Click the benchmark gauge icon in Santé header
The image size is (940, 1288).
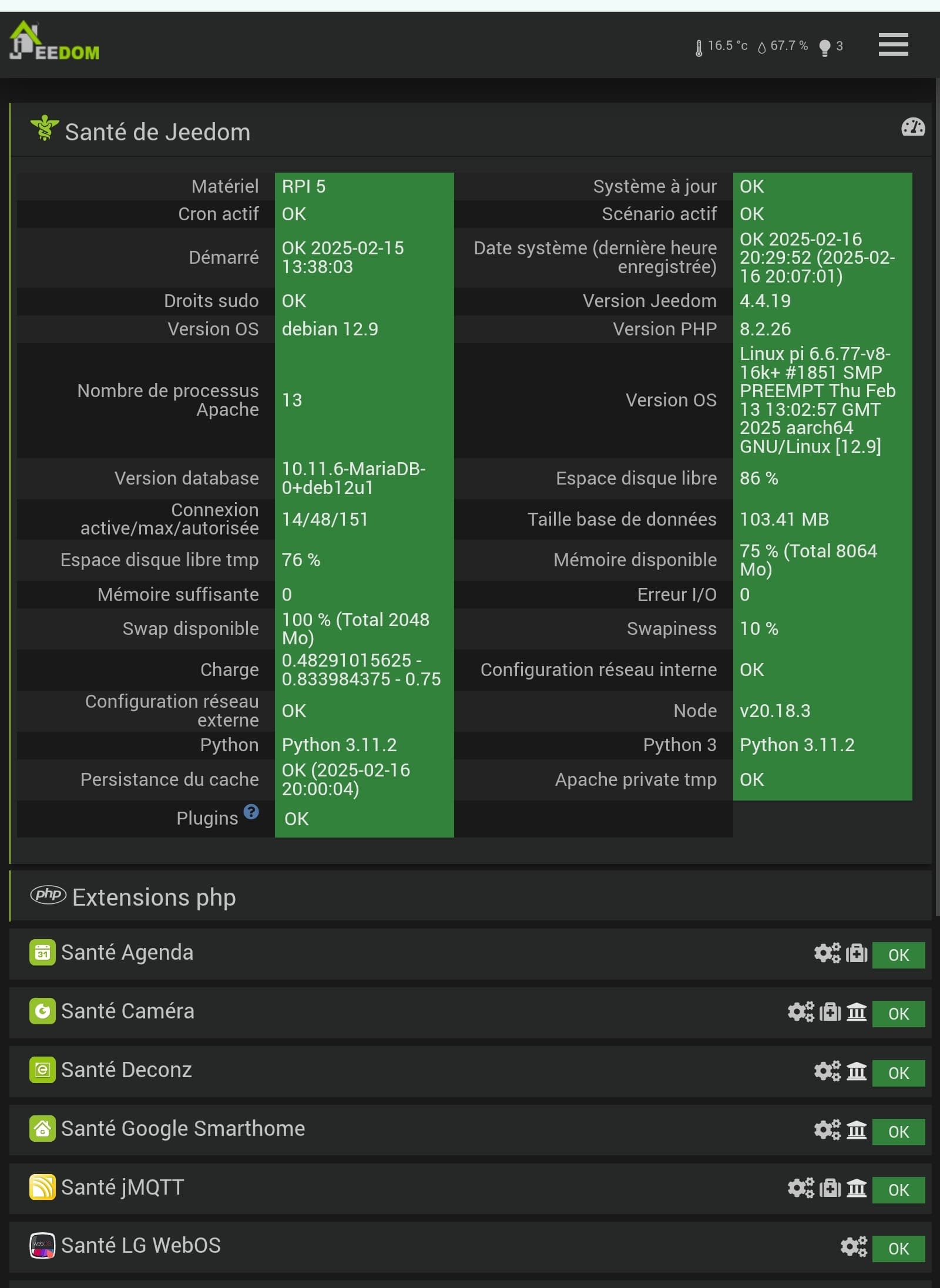tap(912, 127)
